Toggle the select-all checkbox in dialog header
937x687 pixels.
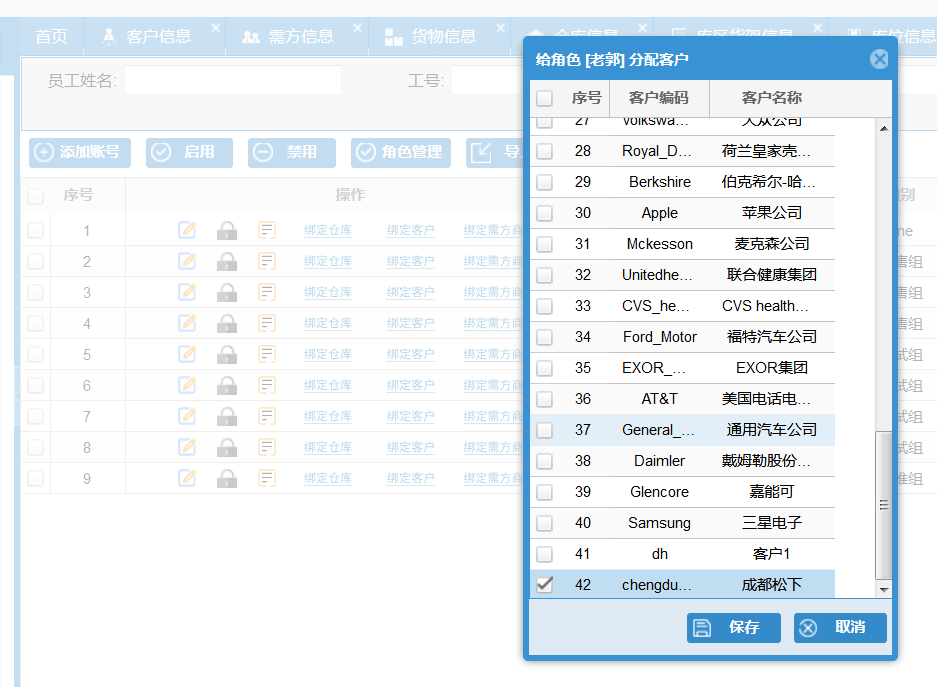pos(544,98)
